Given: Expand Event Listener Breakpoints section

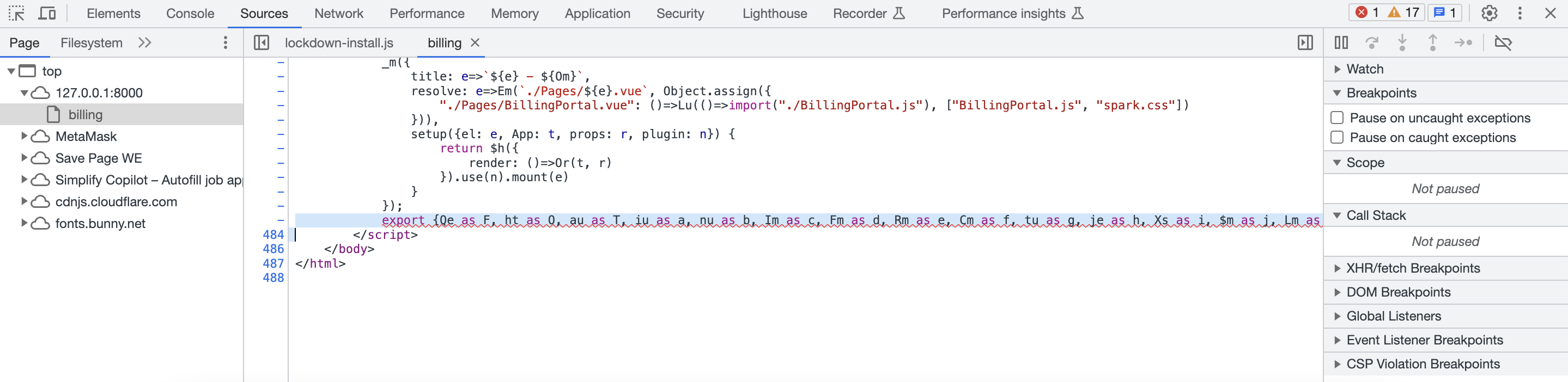Looking at the screenshot, I should (1338, 340).
